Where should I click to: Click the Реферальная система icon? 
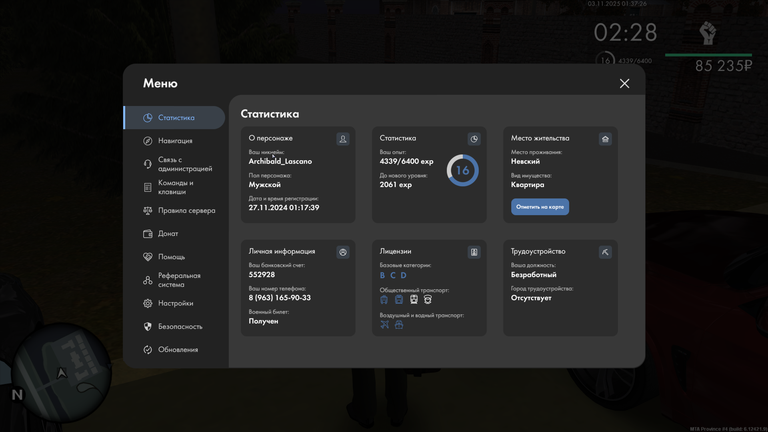(x=147, y=280)
